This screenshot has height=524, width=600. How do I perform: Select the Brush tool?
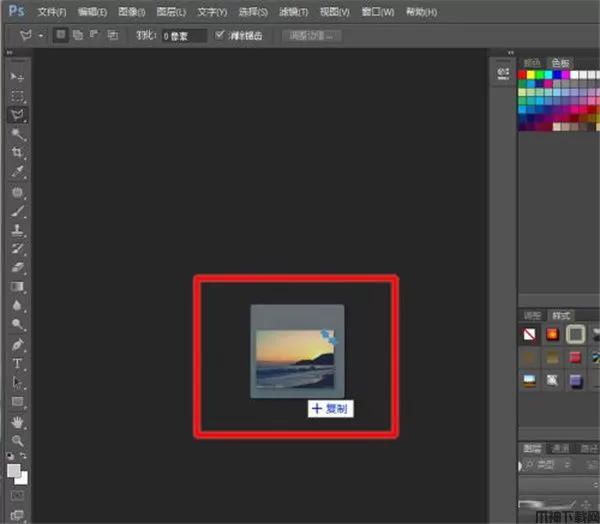point(17,211)
